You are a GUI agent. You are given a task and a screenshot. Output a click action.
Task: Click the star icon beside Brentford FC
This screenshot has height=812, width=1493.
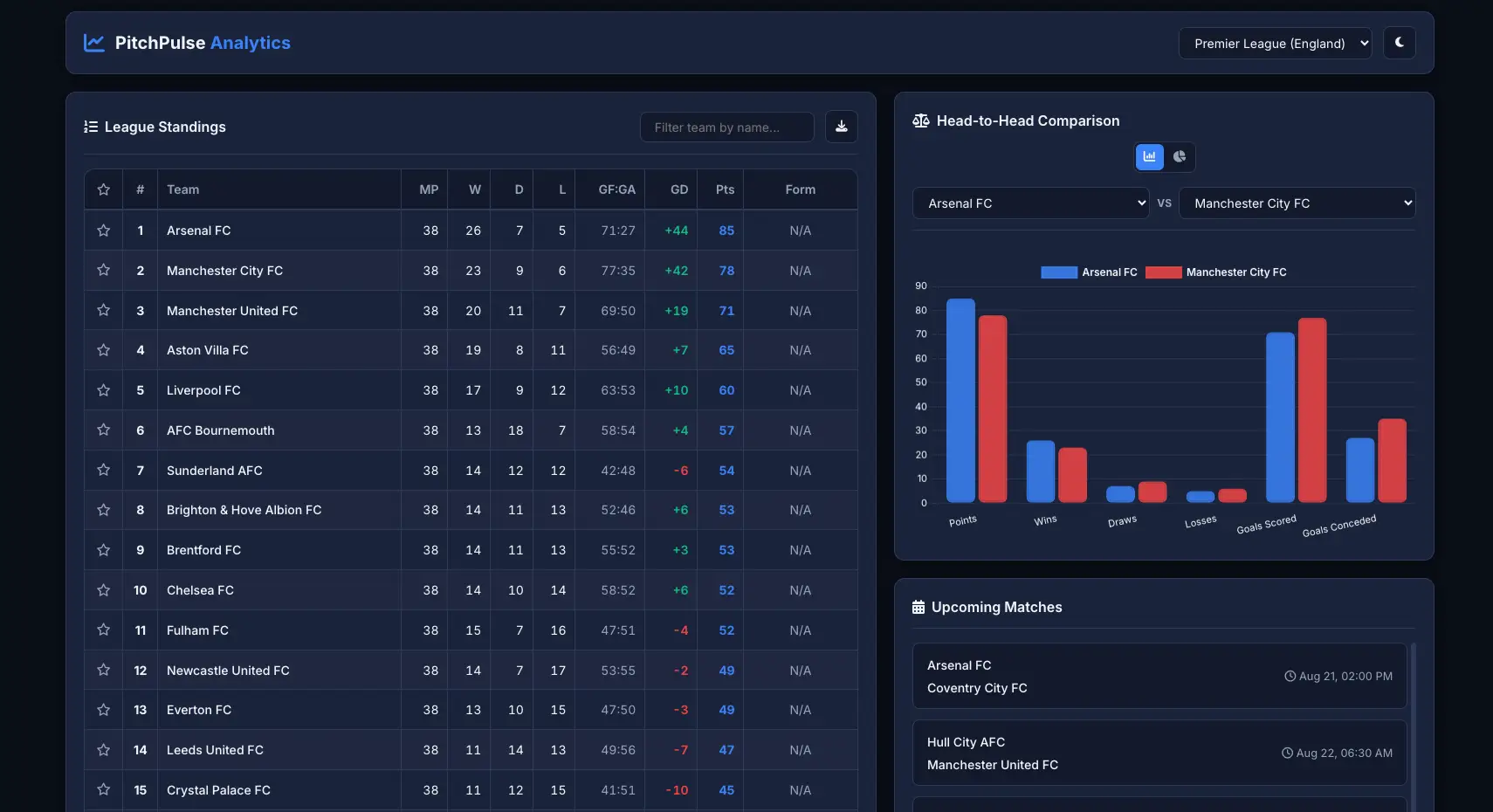(104, 550)
